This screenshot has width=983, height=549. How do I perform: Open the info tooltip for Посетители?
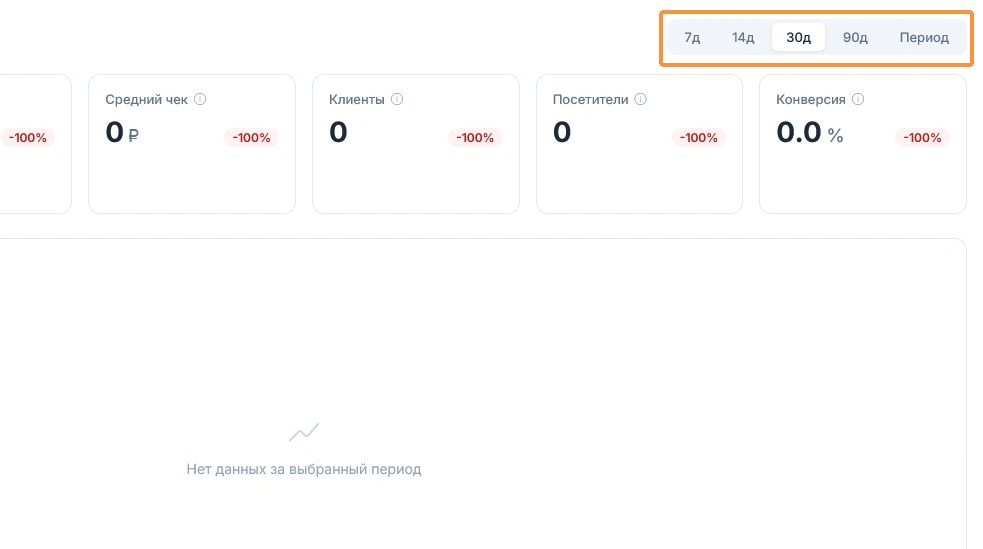(640, 99)
